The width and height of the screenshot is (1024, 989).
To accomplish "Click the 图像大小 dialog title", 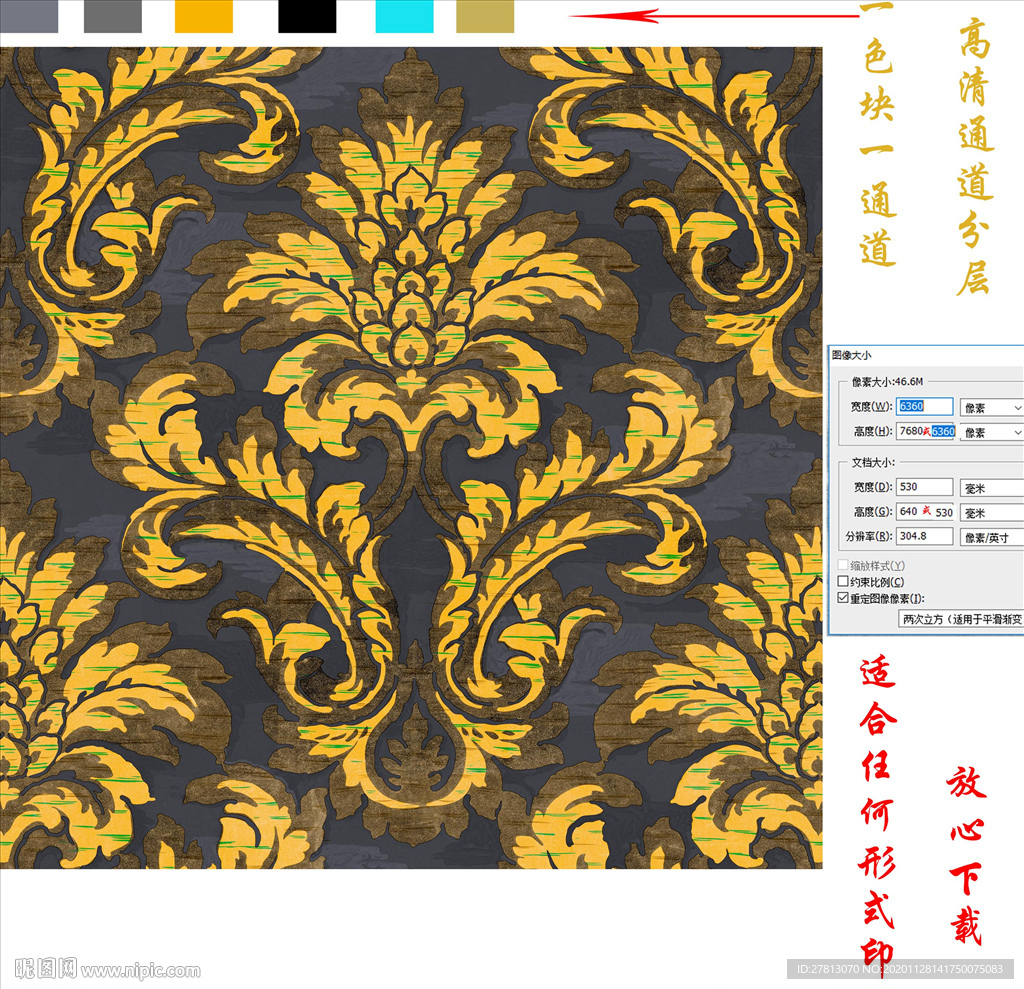I will coord(851,355).
